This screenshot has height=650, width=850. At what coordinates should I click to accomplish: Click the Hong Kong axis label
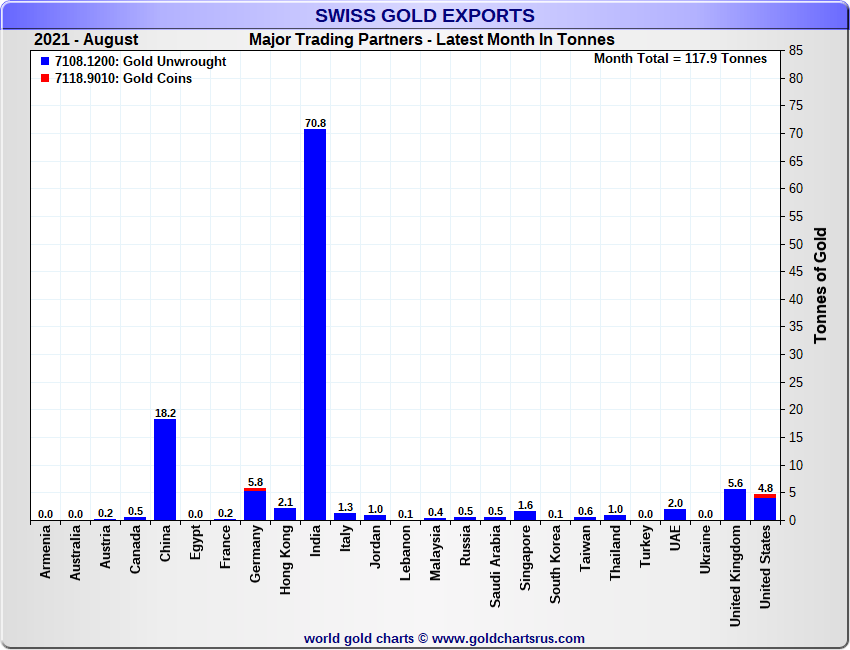pyautogui.click(x=286, y=560)
